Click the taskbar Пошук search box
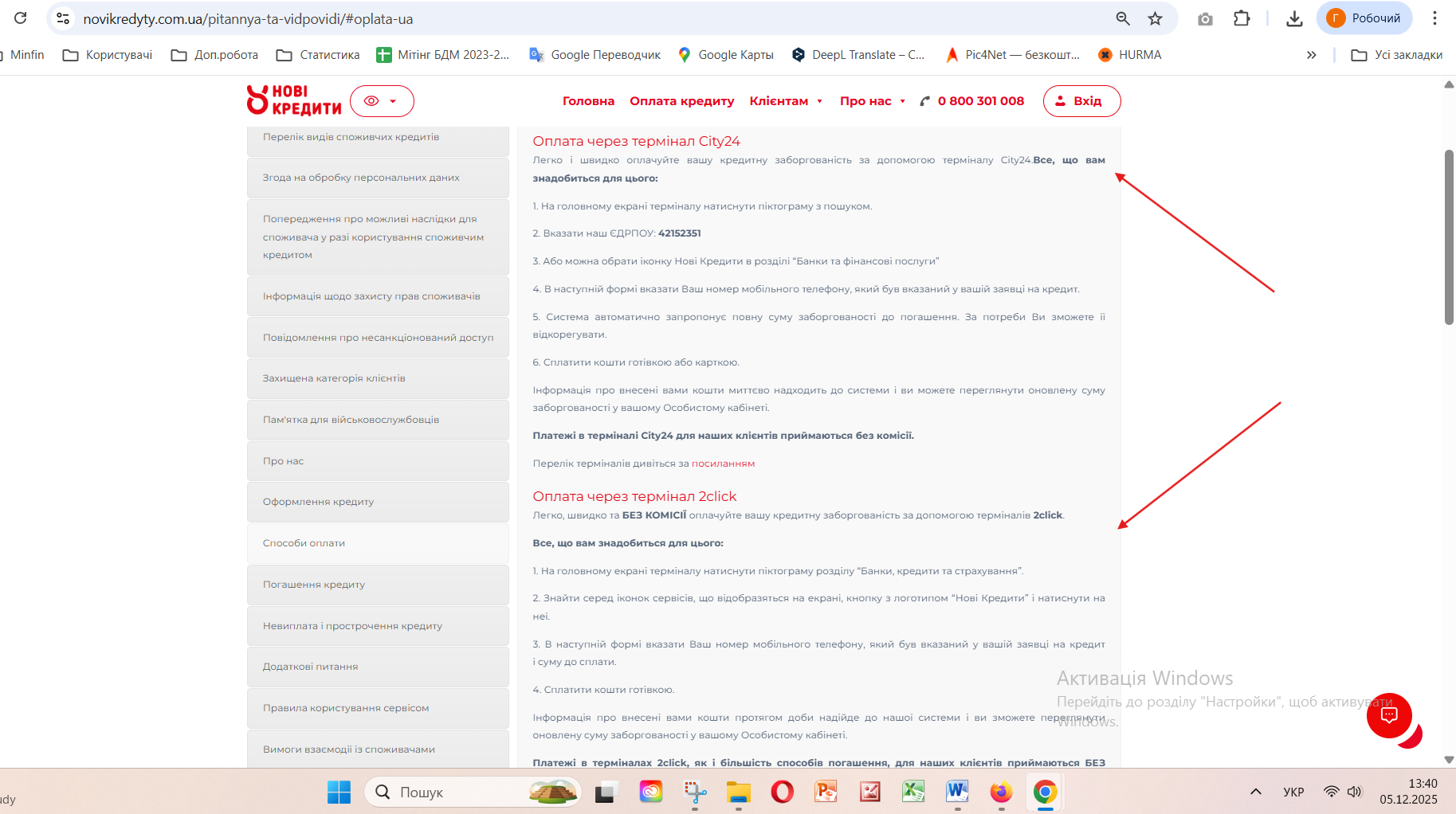The height and width of the screenshot is (814, 1456). click(x=473, y=792)
